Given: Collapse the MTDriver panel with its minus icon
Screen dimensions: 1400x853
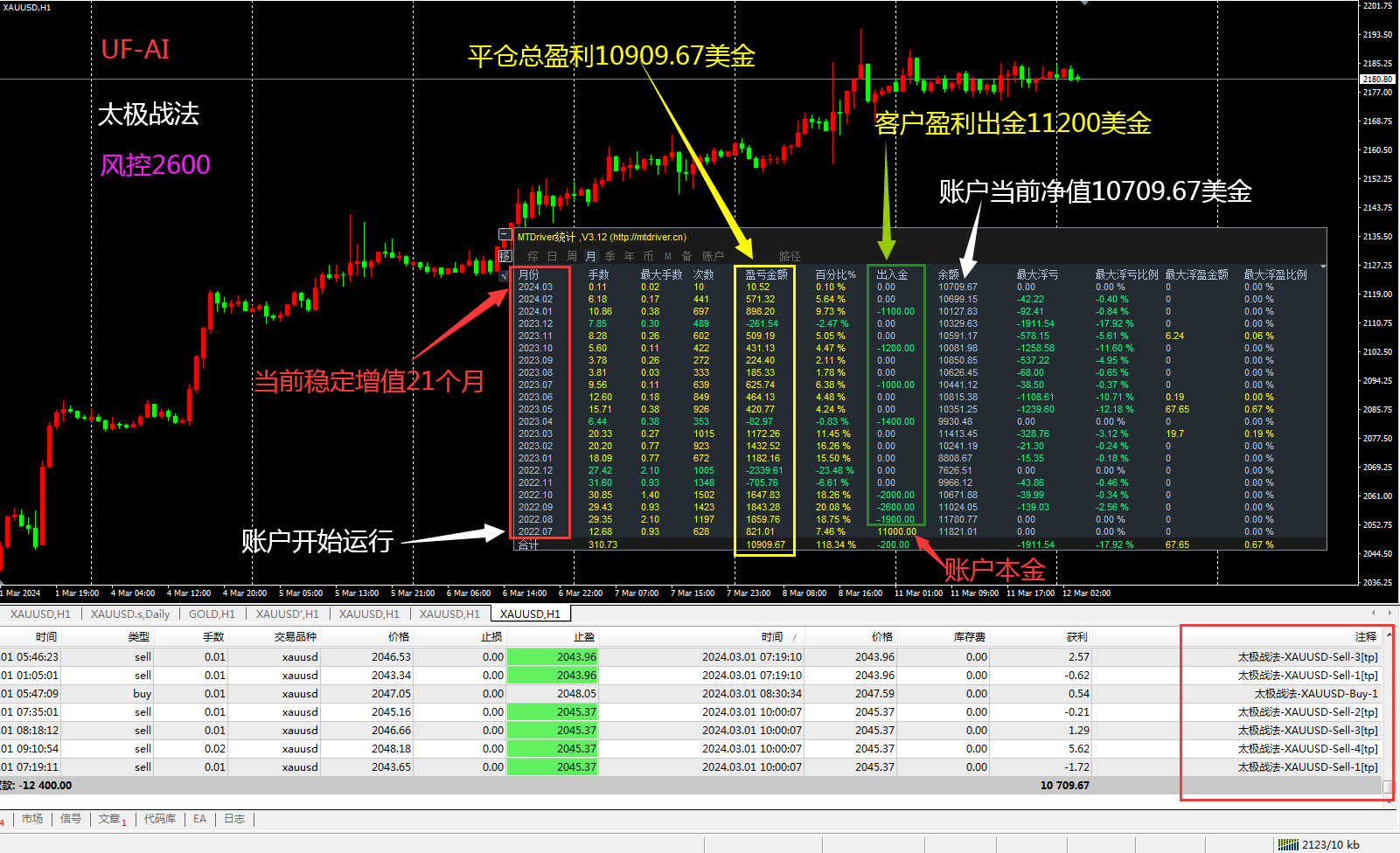Looking at the screenshot, I should click(505, 234).
